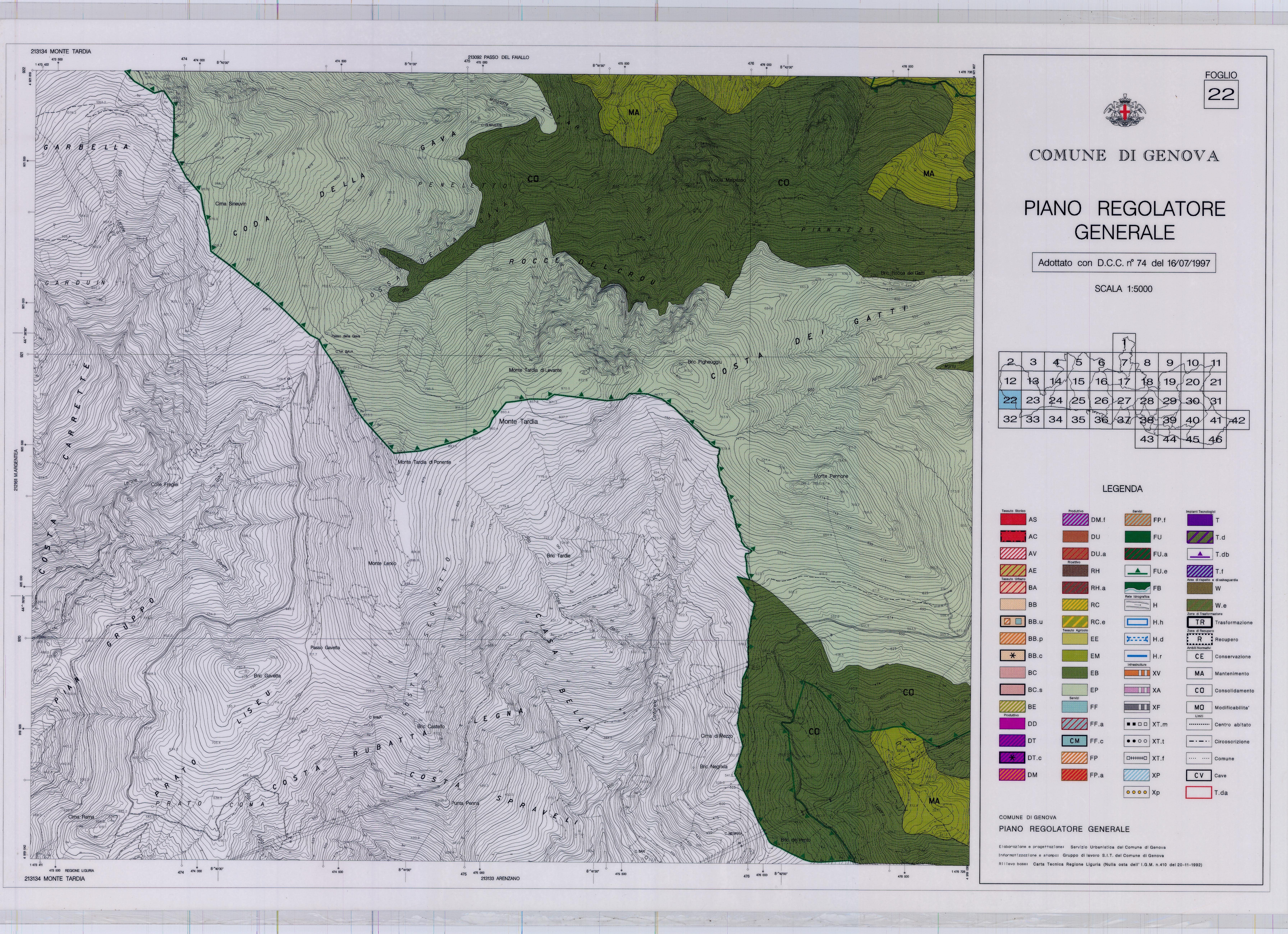Click the FU.e triangle legend symbol

[x=1138, y=571]
